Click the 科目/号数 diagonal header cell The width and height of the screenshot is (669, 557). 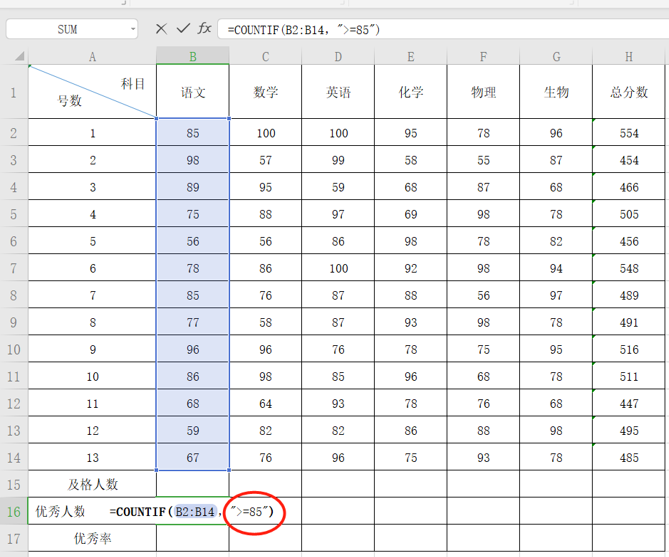(x=92, y=92)
